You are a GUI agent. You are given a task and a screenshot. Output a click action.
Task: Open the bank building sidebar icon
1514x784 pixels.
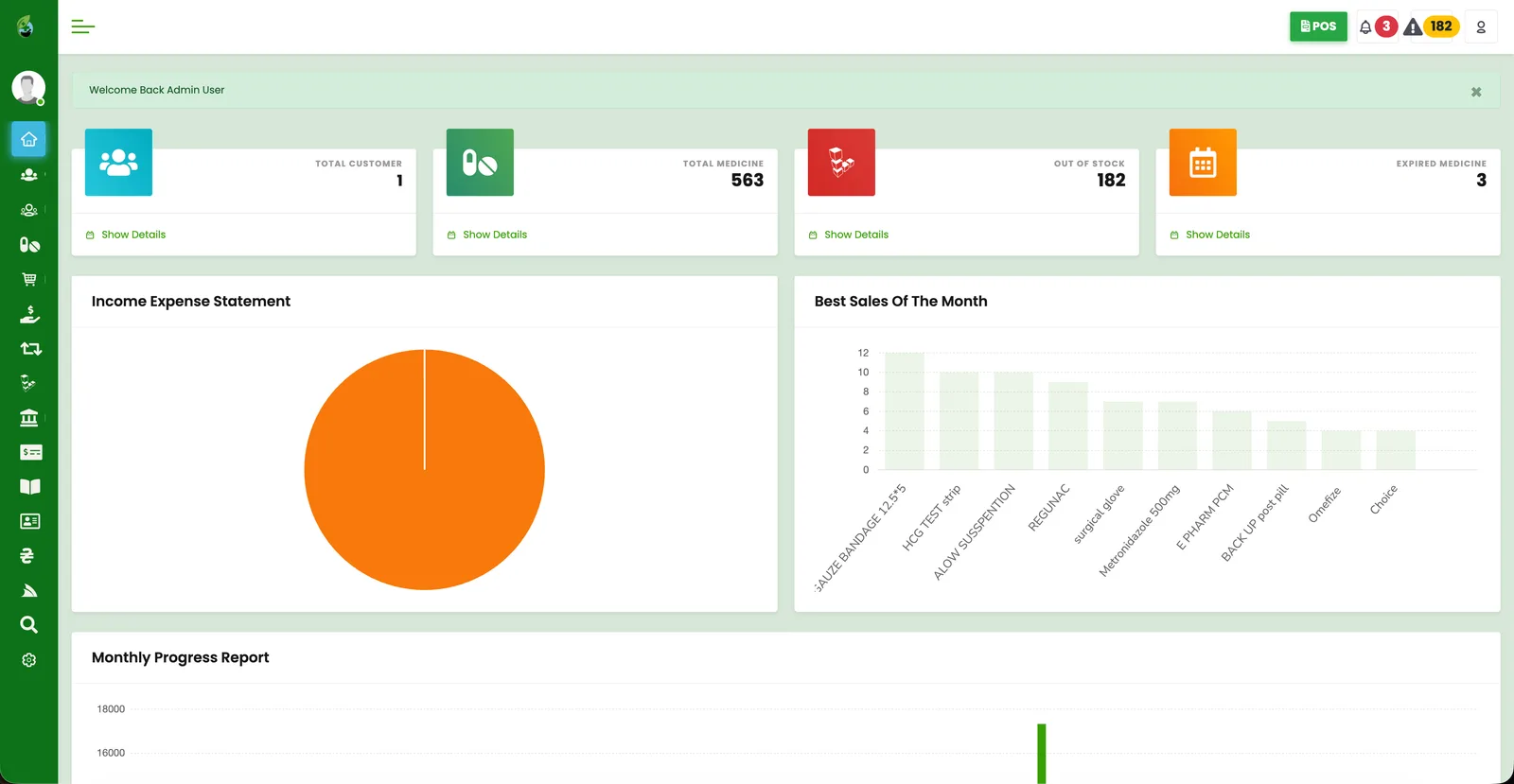(x=29, y=417)
